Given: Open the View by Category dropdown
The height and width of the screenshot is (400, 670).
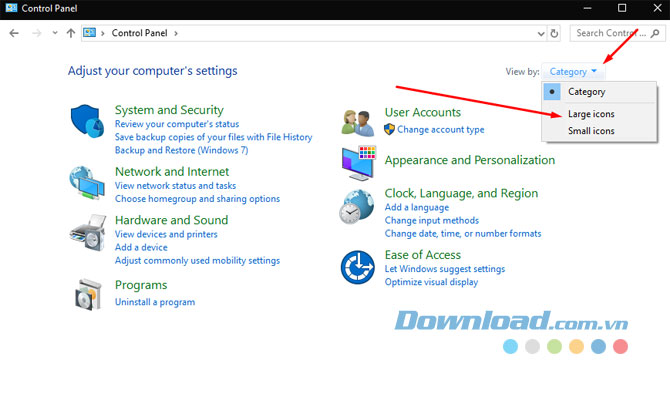Looking at the screenshot, I should coord(573,71).
